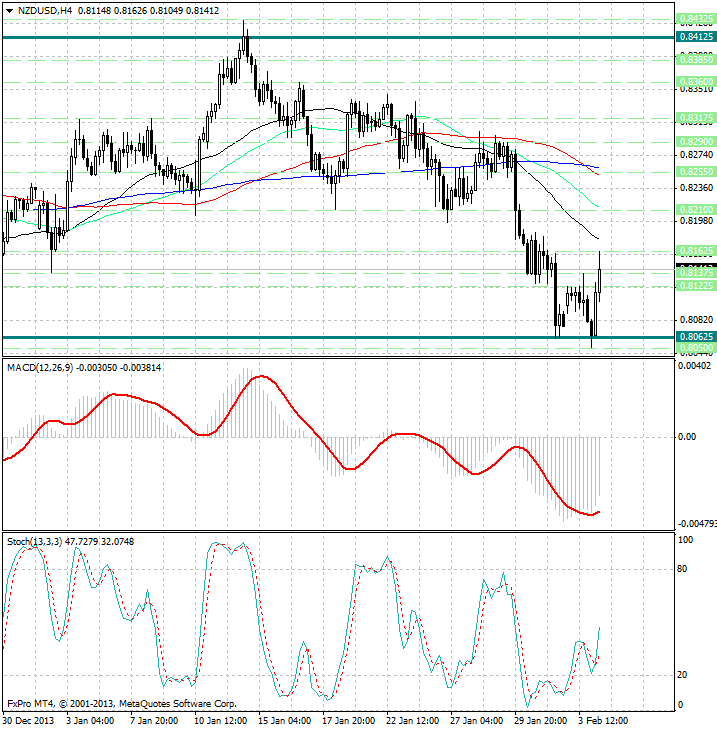717x729 pixels.
Task: Click the 3 Jan 04:00 date label
Action: (x=90, y=721)
